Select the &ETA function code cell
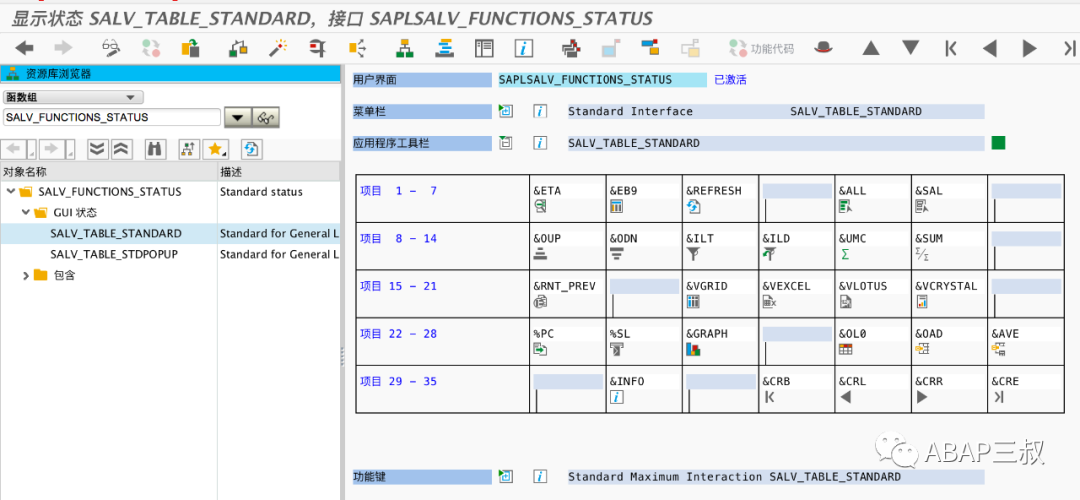Viewport: 1080px width, 500px height. point(568,198)
